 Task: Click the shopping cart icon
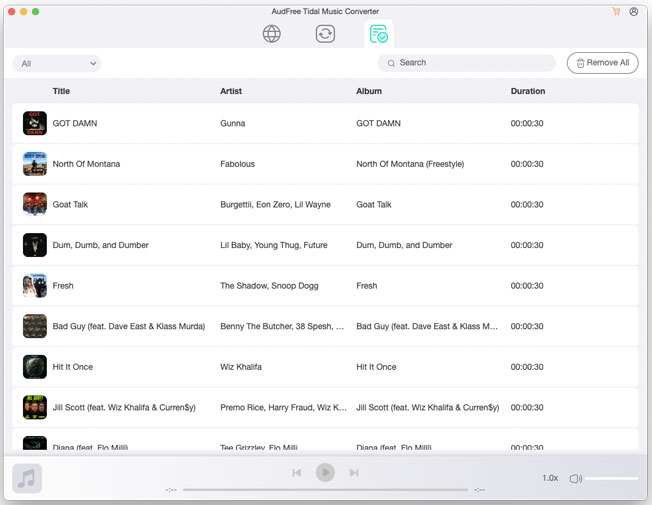616,11
